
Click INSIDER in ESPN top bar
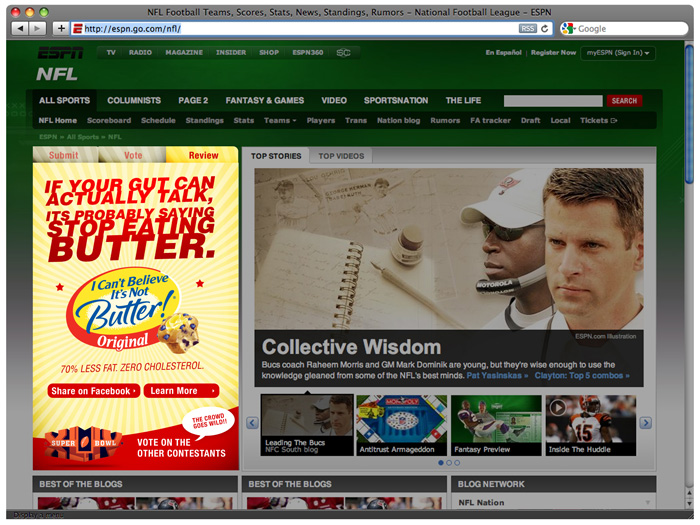point(231,53)
